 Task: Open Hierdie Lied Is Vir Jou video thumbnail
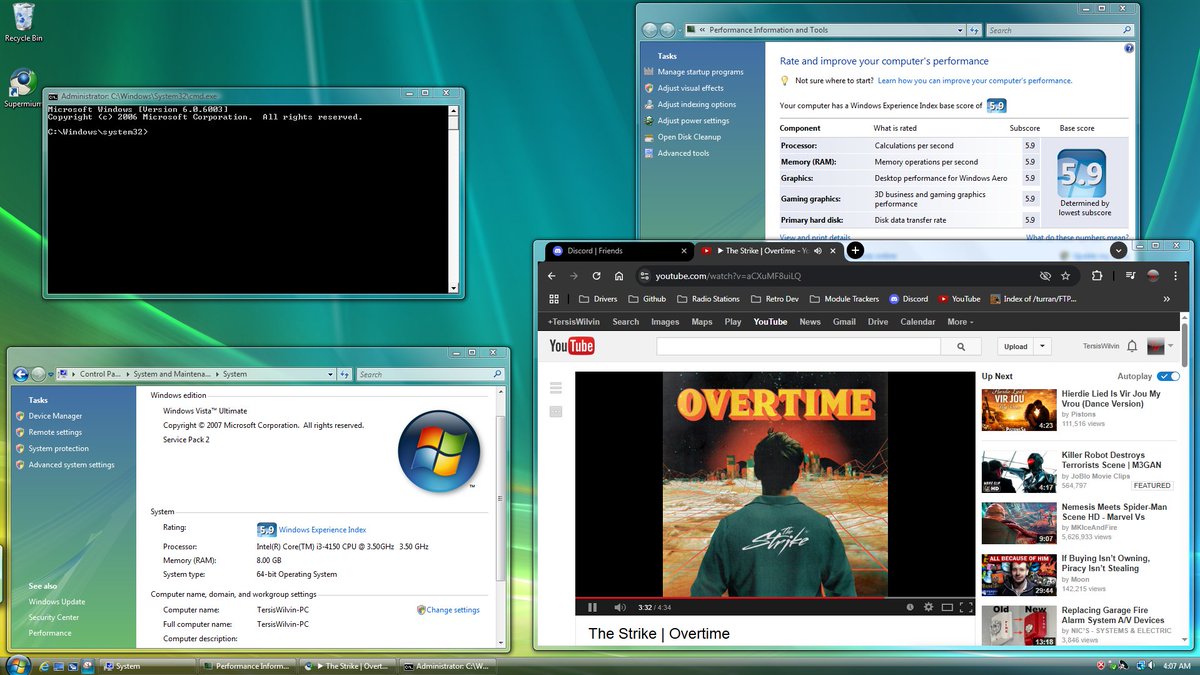point(1019,410)
